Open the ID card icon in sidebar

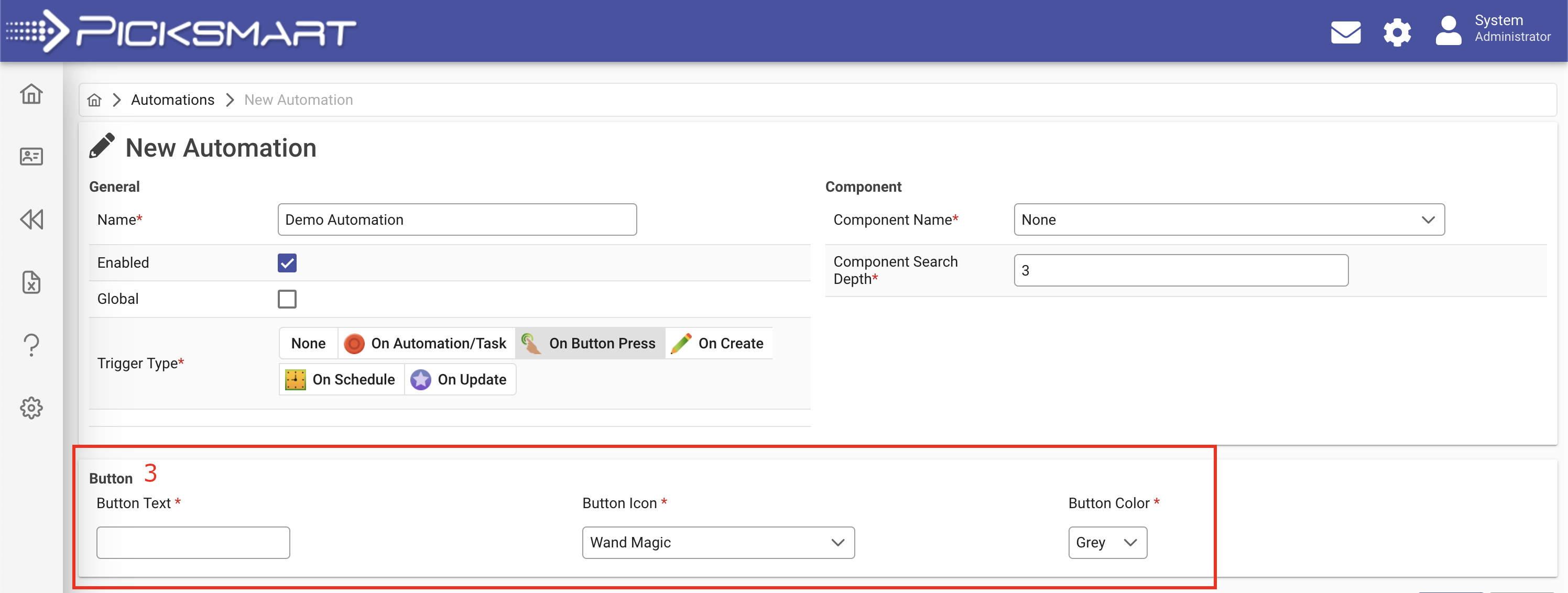coord(31,156)
